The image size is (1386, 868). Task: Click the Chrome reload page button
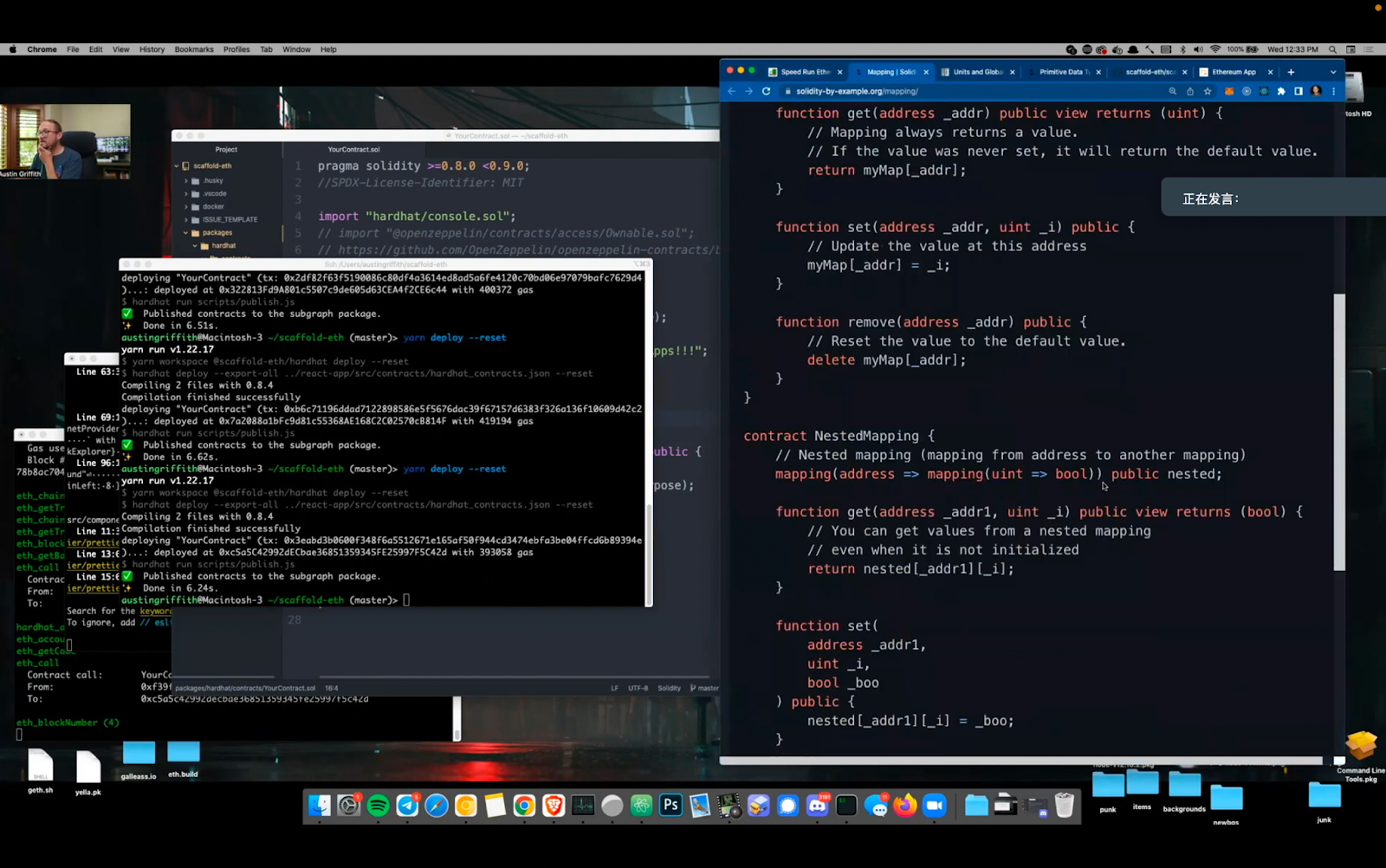tap(766, 91)
